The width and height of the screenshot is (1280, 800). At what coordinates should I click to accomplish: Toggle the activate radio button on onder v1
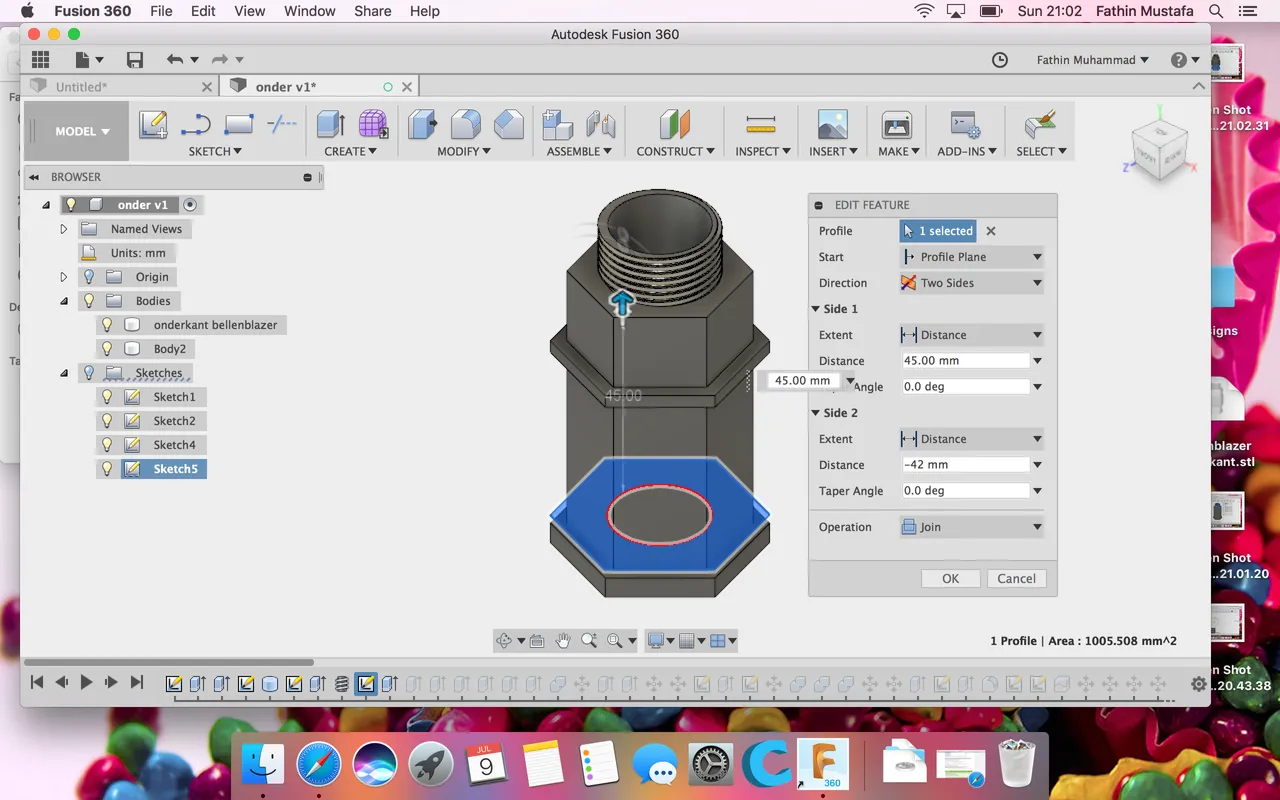190,205
